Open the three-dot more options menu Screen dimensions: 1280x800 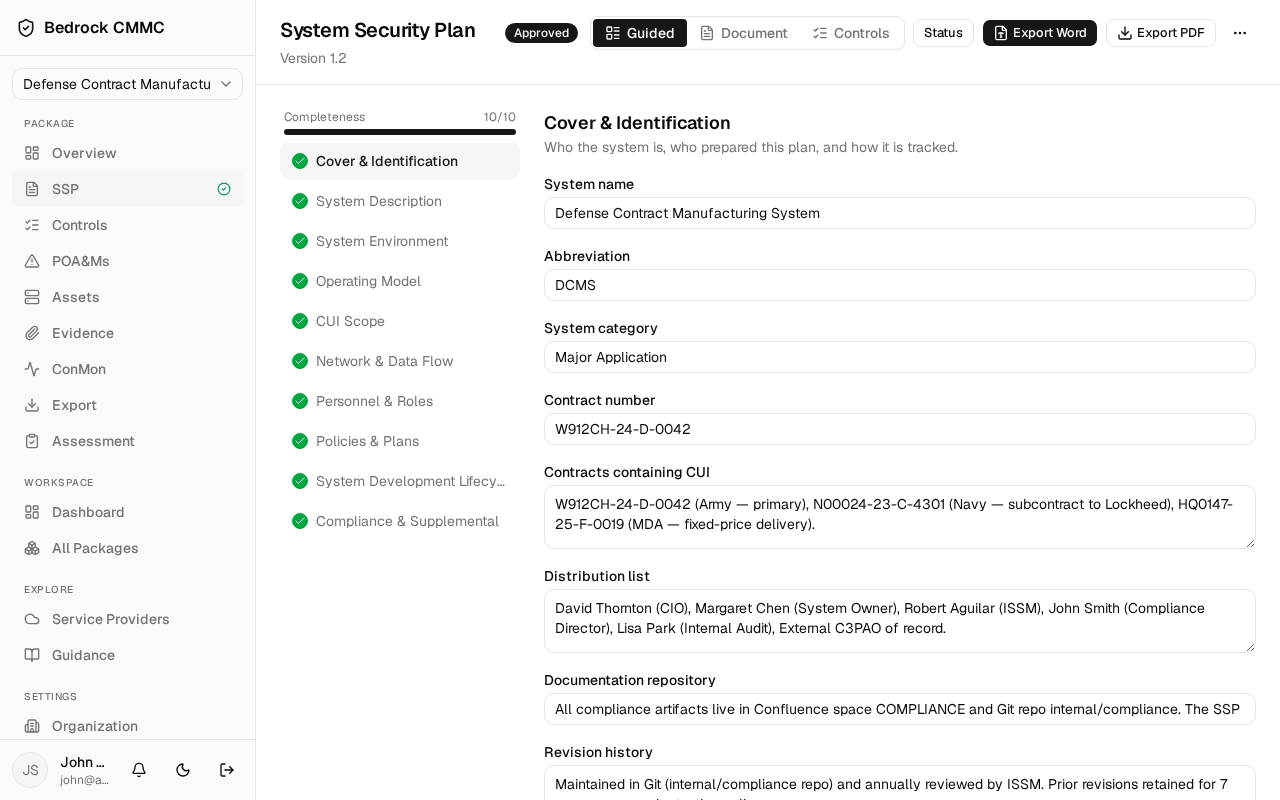click(1240, 33)
